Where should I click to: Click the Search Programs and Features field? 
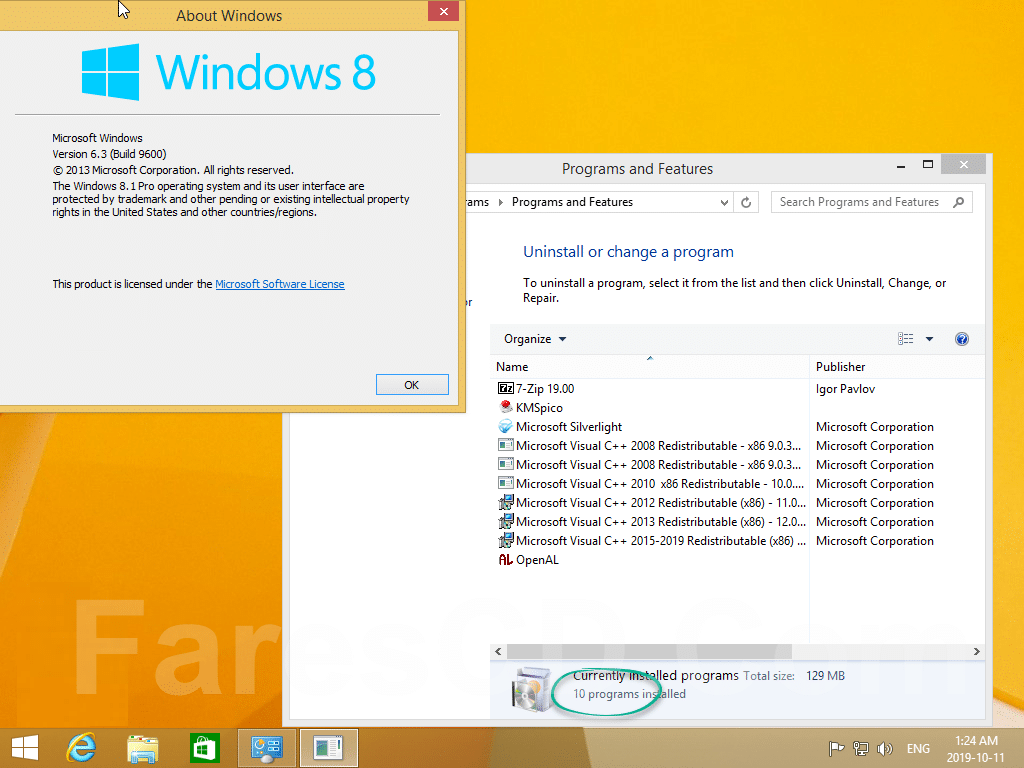coord(860,202)
